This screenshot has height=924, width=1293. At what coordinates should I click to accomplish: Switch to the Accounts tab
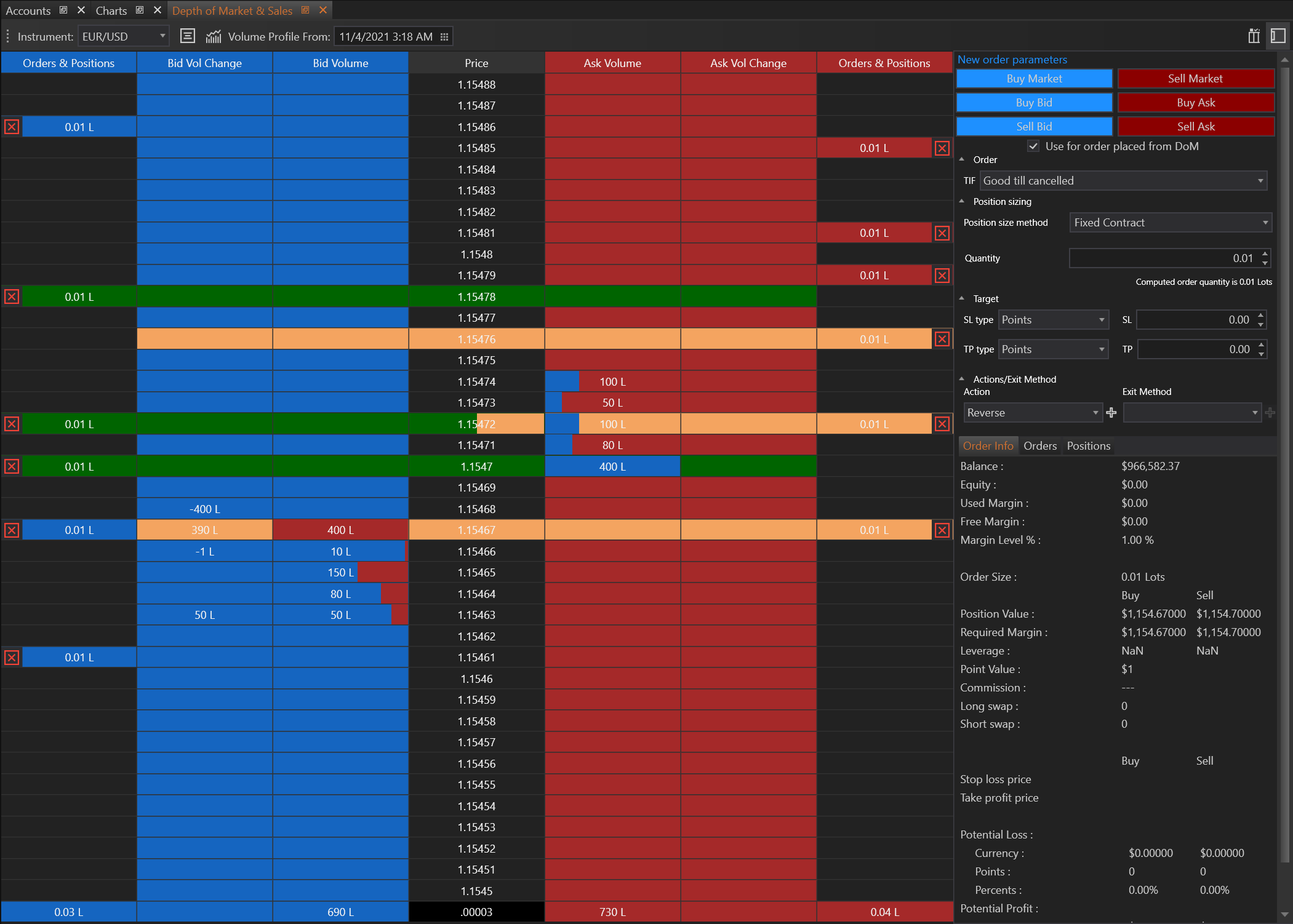(28, 10)
